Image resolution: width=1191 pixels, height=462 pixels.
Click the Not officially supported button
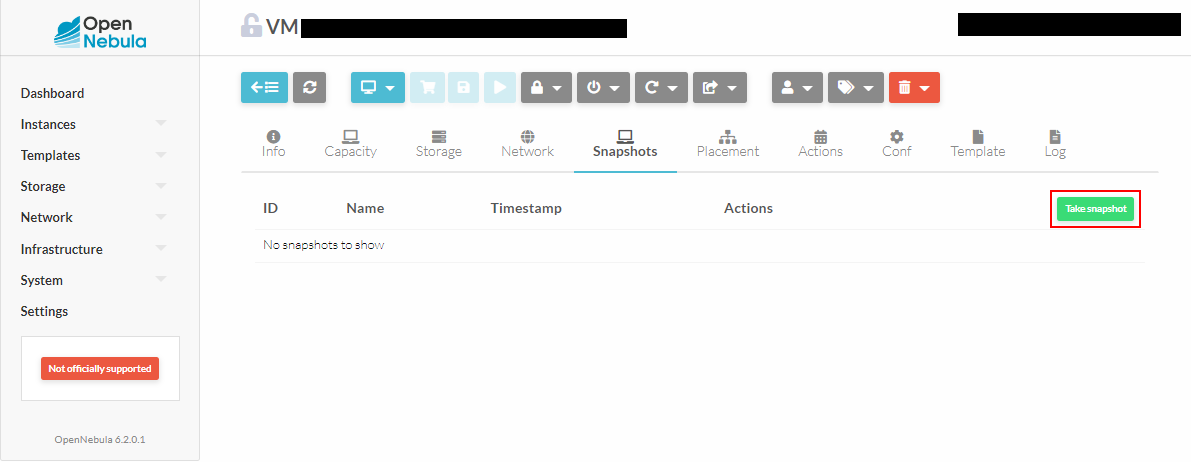point(100,368)
